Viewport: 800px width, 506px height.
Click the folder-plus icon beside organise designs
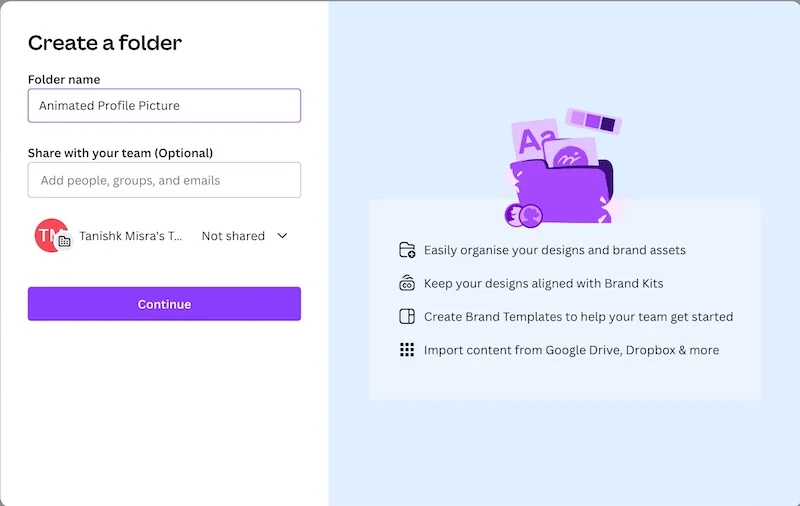[407, 250]
